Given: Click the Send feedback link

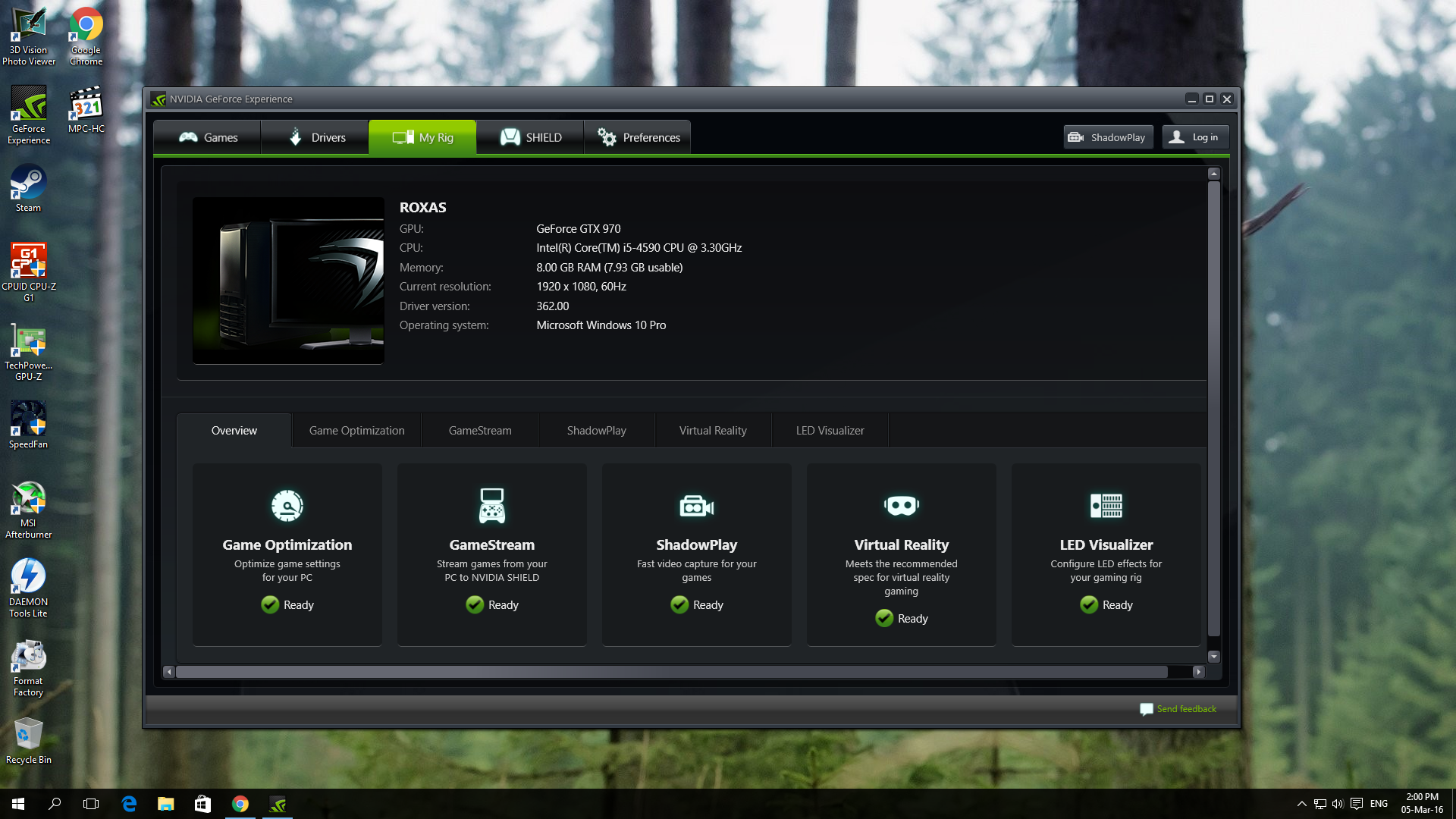Looking at the screenshot, I should pos(1186,709).
